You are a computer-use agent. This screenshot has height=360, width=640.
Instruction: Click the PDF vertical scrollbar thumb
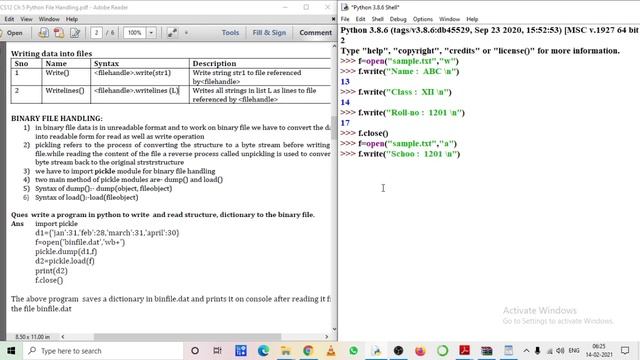334,127
